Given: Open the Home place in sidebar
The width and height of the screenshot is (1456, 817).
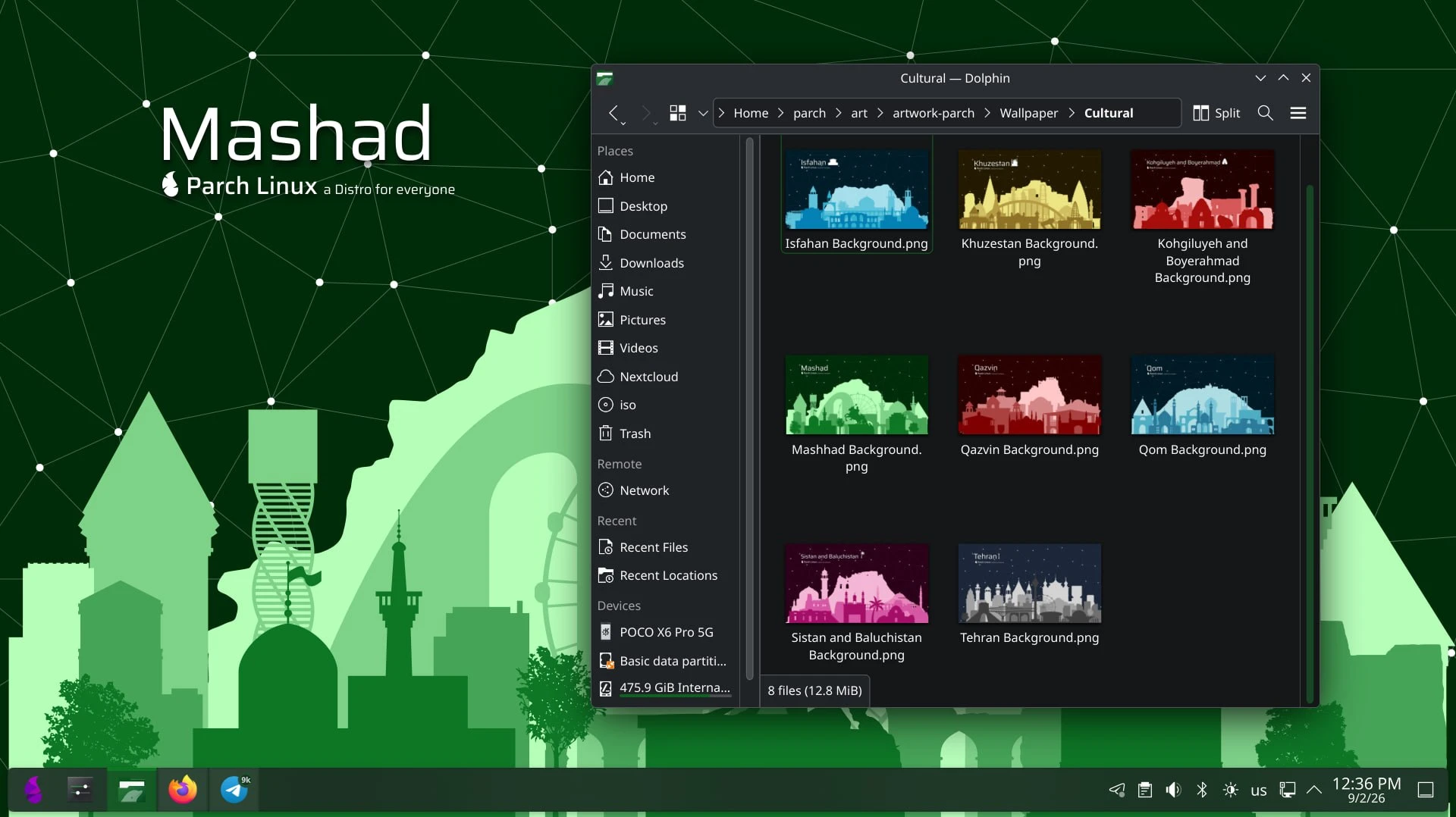Looking at the screenshot, I should [665, 177].
